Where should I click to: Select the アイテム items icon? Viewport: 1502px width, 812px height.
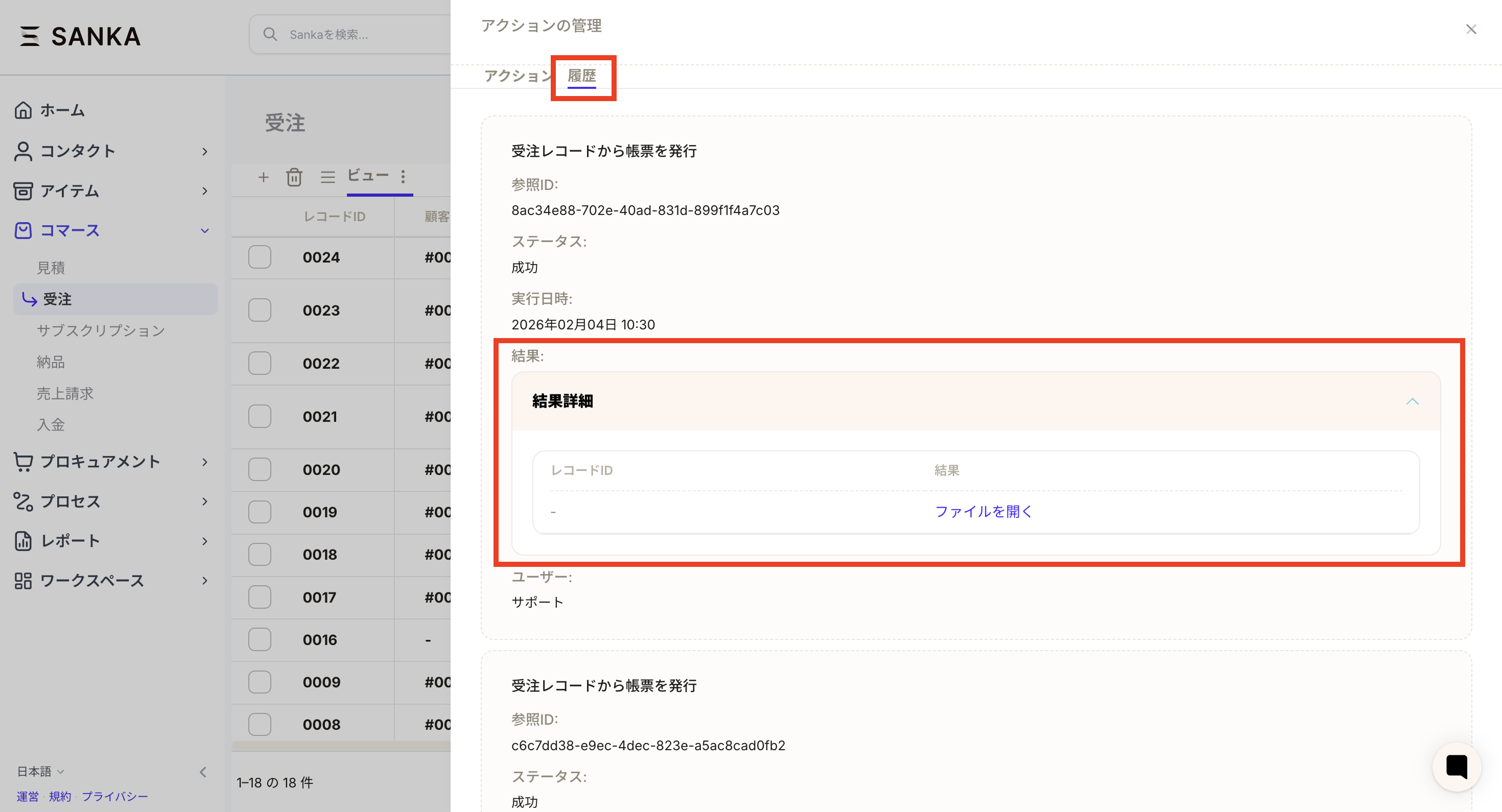pyautogui.click(x=24, y=190)
